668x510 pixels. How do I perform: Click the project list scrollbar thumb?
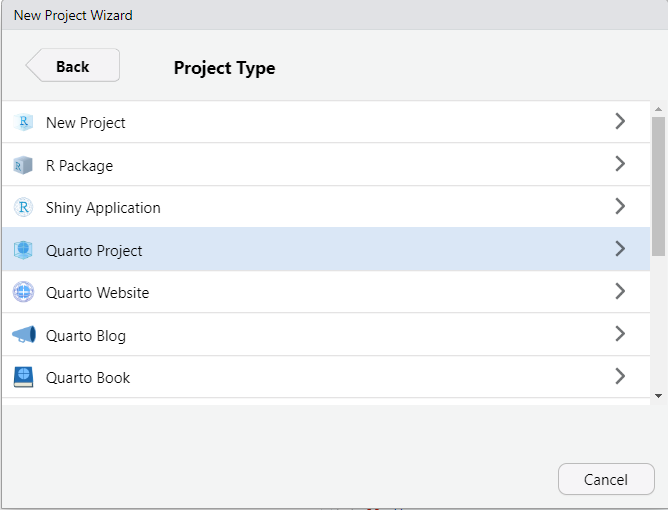click(x=659, y=186)
